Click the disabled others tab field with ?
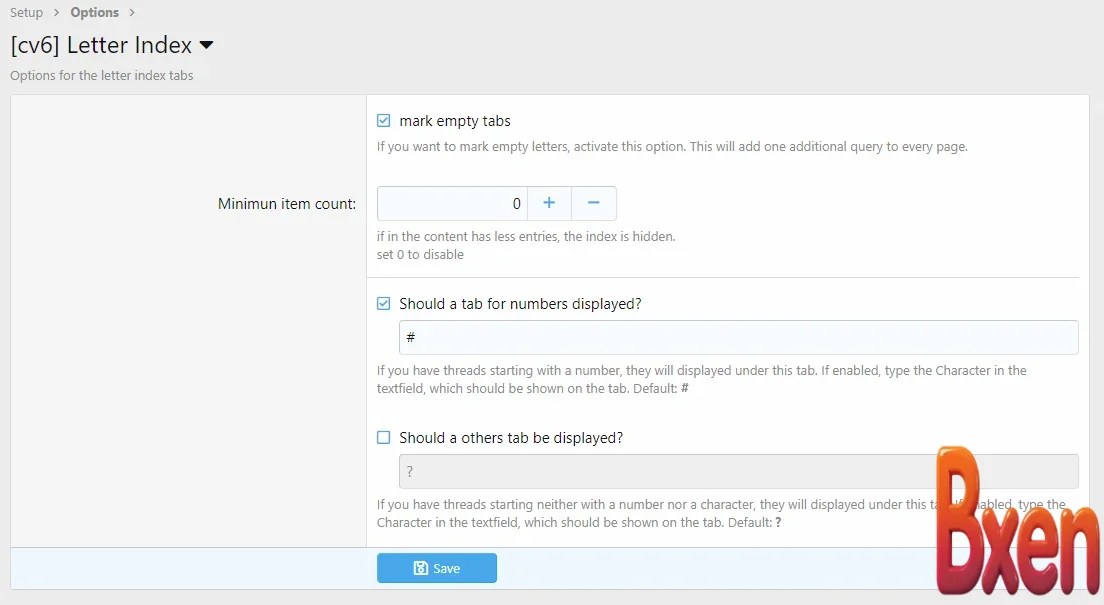 660,471
